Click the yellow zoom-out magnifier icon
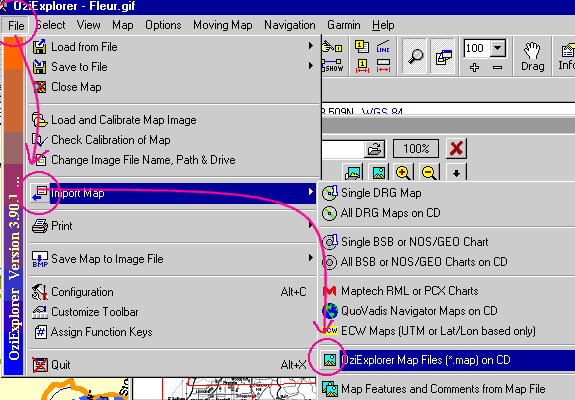 pos(429,172)
